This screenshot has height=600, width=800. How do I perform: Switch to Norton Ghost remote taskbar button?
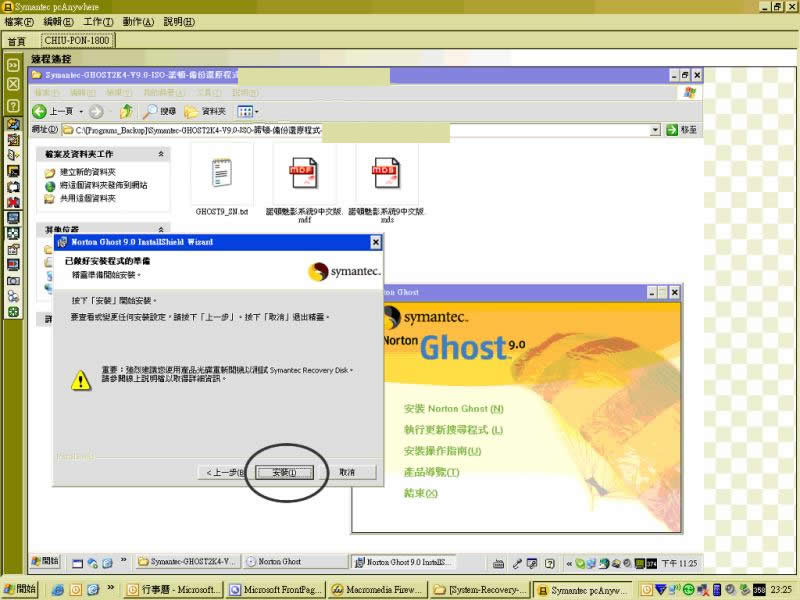pyautogui.click(x=294, y=562)
